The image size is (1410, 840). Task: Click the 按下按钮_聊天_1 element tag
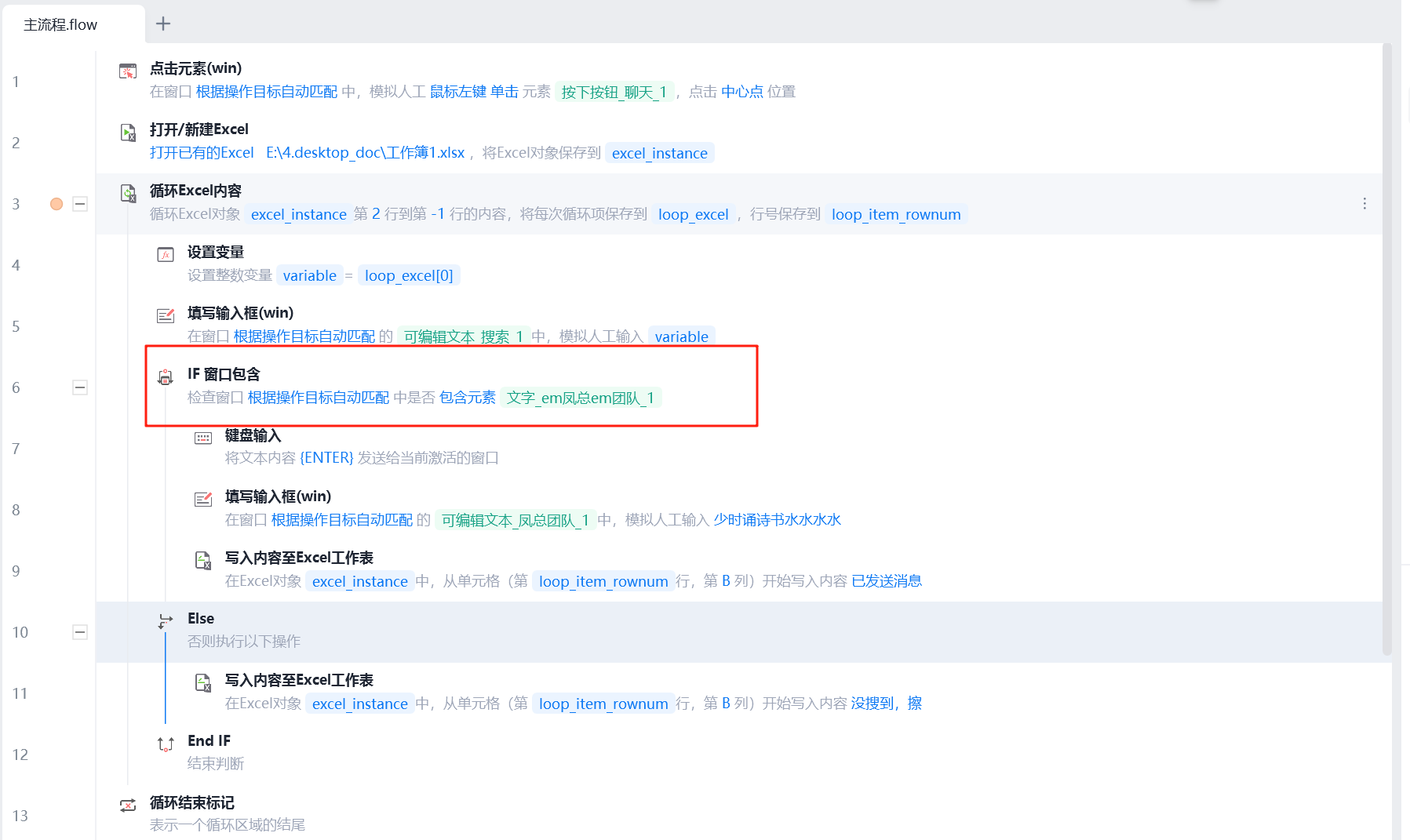pos(614,92)
